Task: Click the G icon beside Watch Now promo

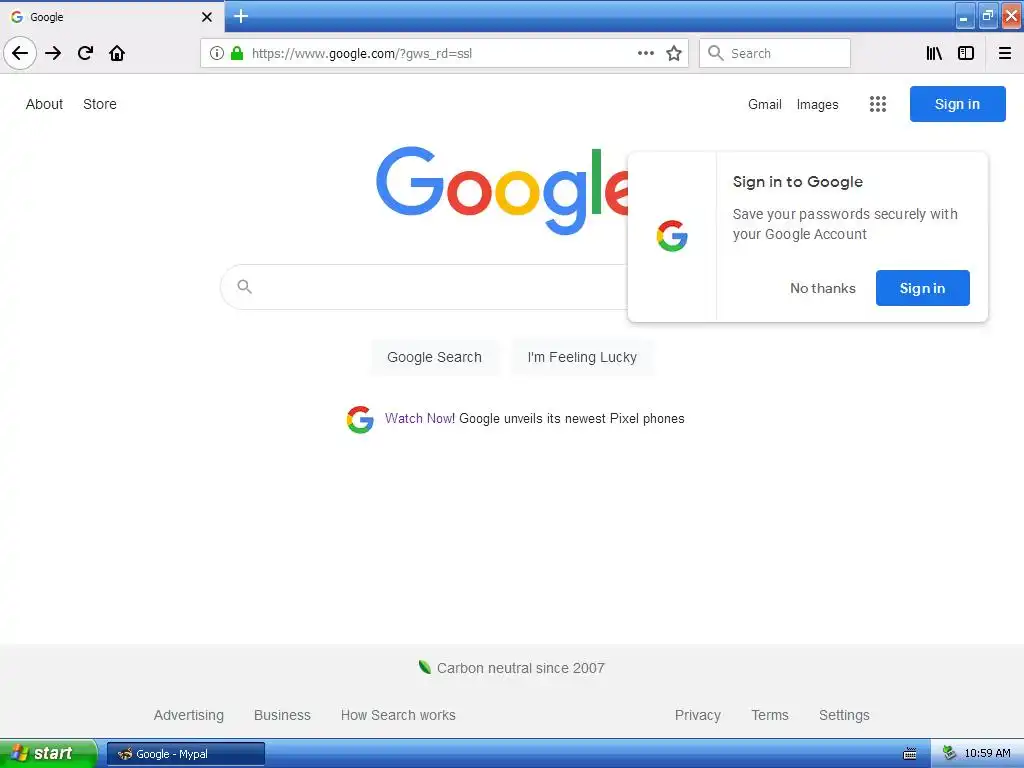Action: tap(360, 419)
